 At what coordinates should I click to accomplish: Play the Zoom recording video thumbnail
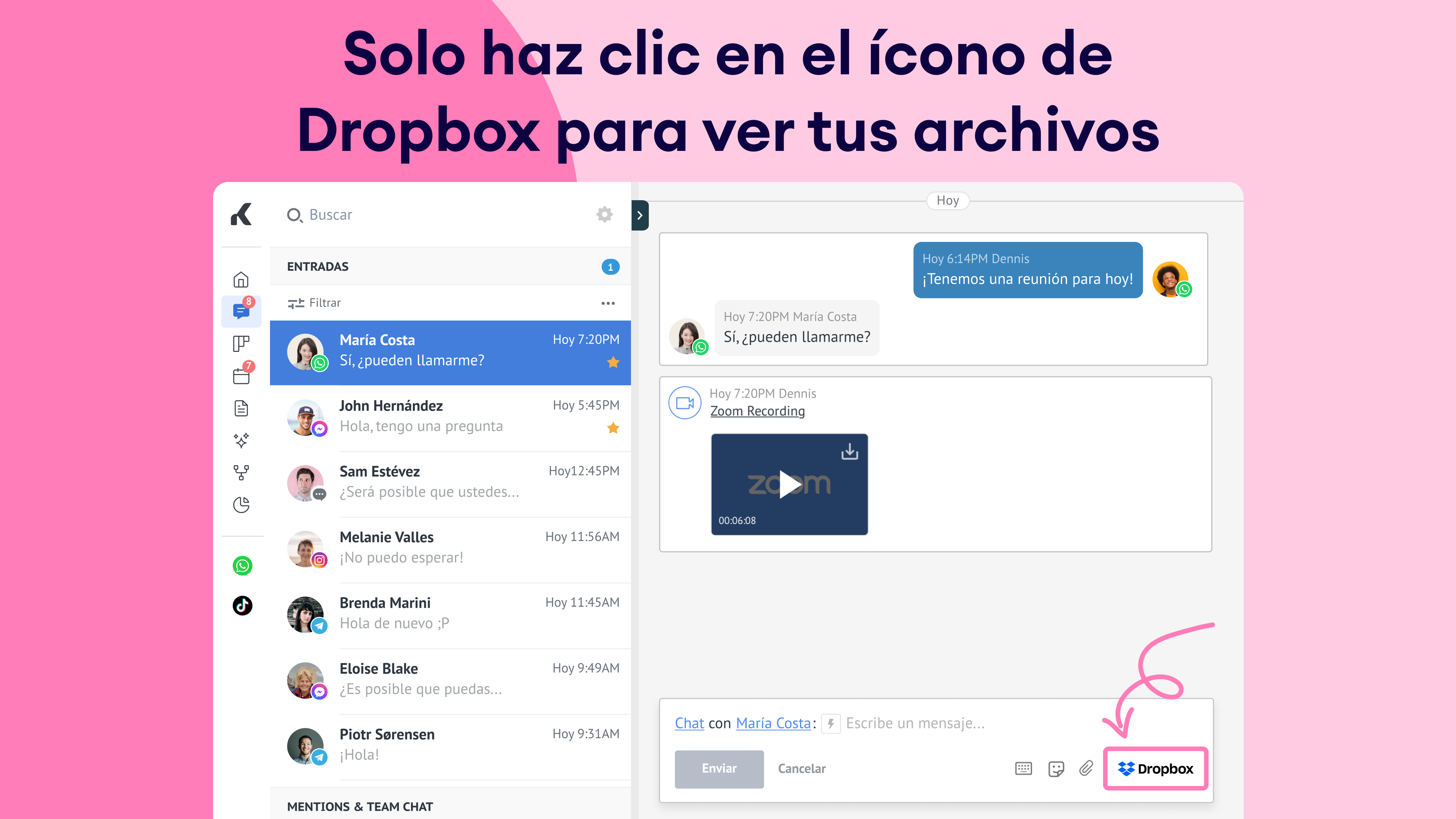click(x=789, y=485)
